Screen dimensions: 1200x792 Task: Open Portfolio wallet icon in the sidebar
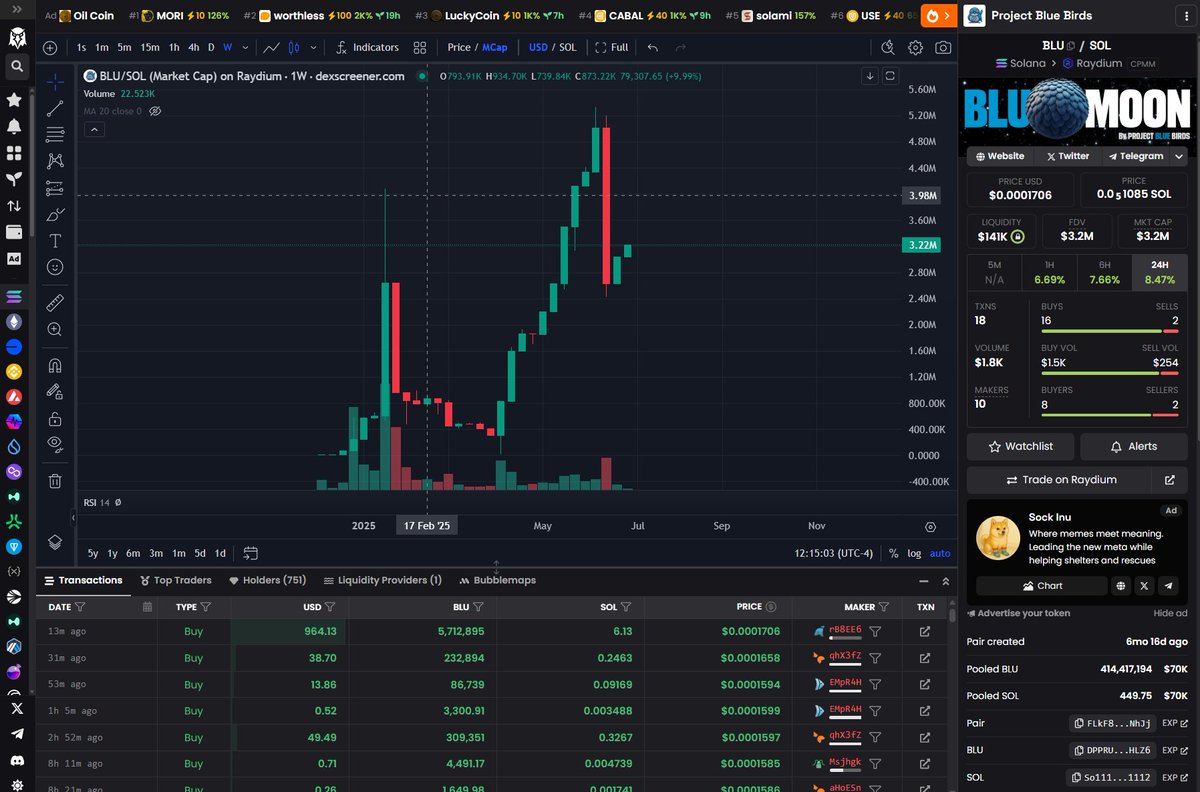[14, 232]
